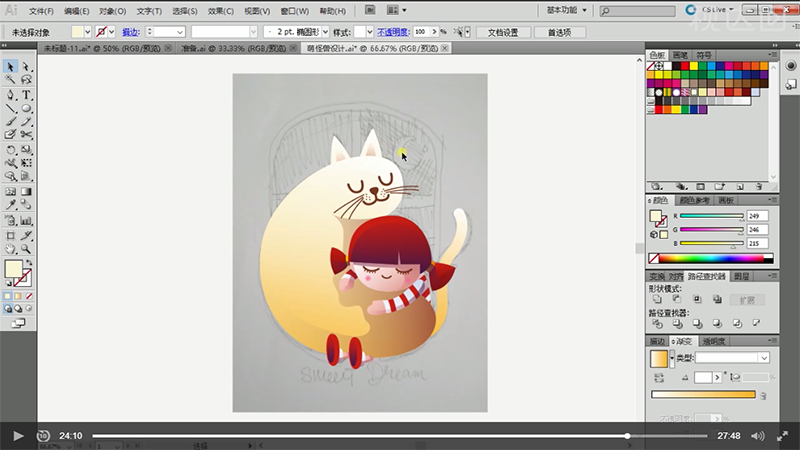Select the Paintbrush tool
Image resolution: width=800 pixels, height=450 pixels.
tap(10, 121)
